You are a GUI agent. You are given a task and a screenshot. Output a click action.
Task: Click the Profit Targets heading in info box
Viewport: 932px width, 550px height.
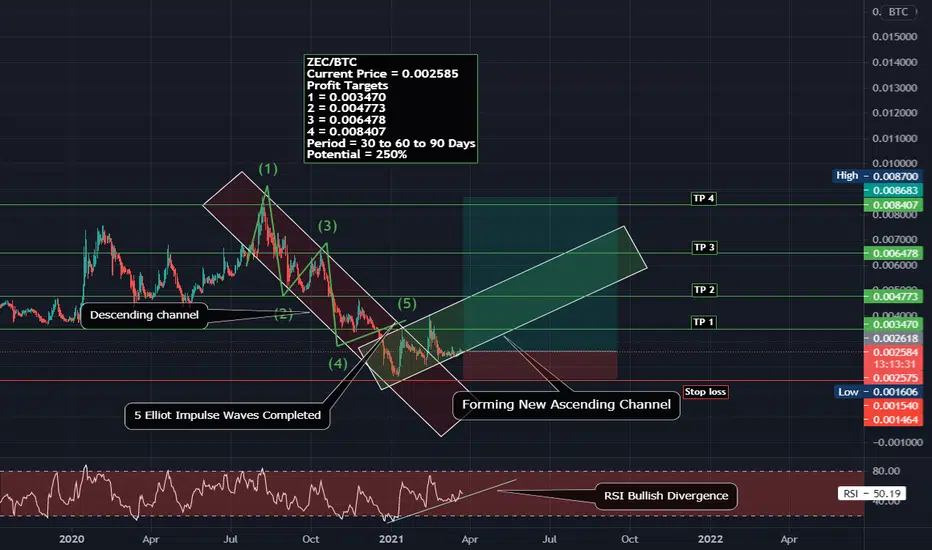point(347,86)
